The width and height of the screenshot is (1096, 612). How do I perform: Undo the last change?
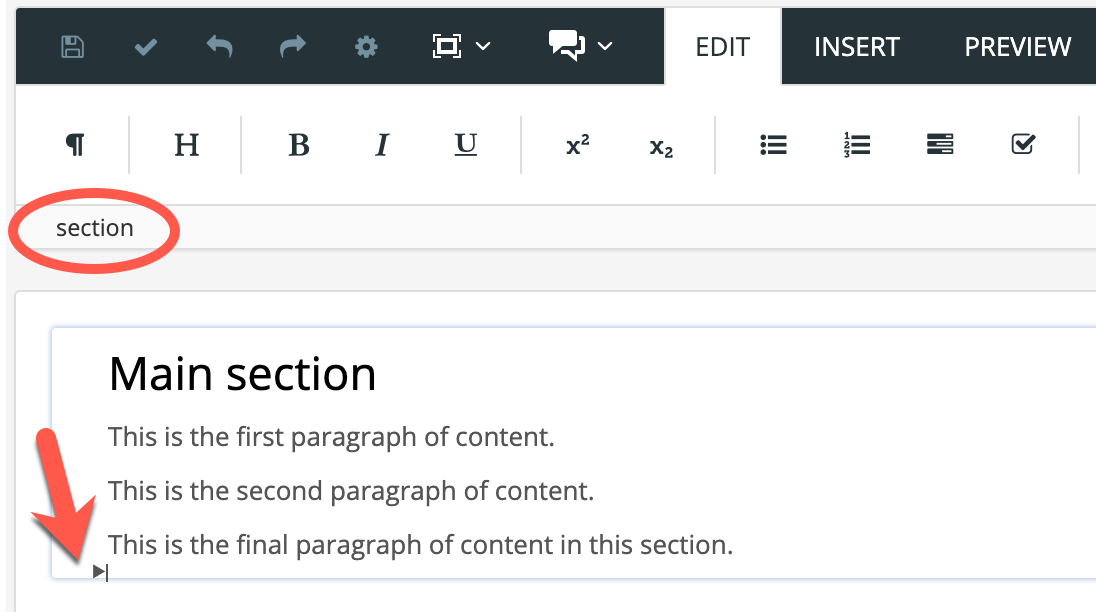coord(219,46)
